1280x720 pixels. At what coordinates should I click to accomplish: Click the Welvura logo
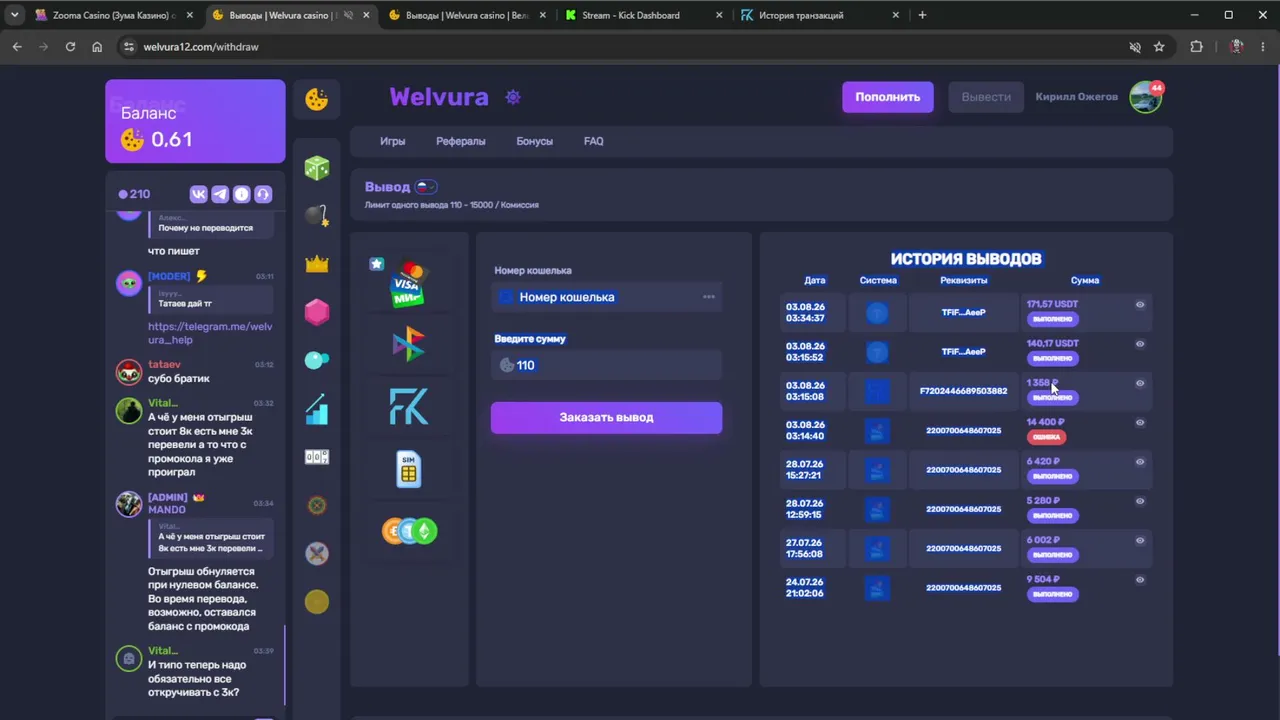pyautogui.click(x=439, y=97)
